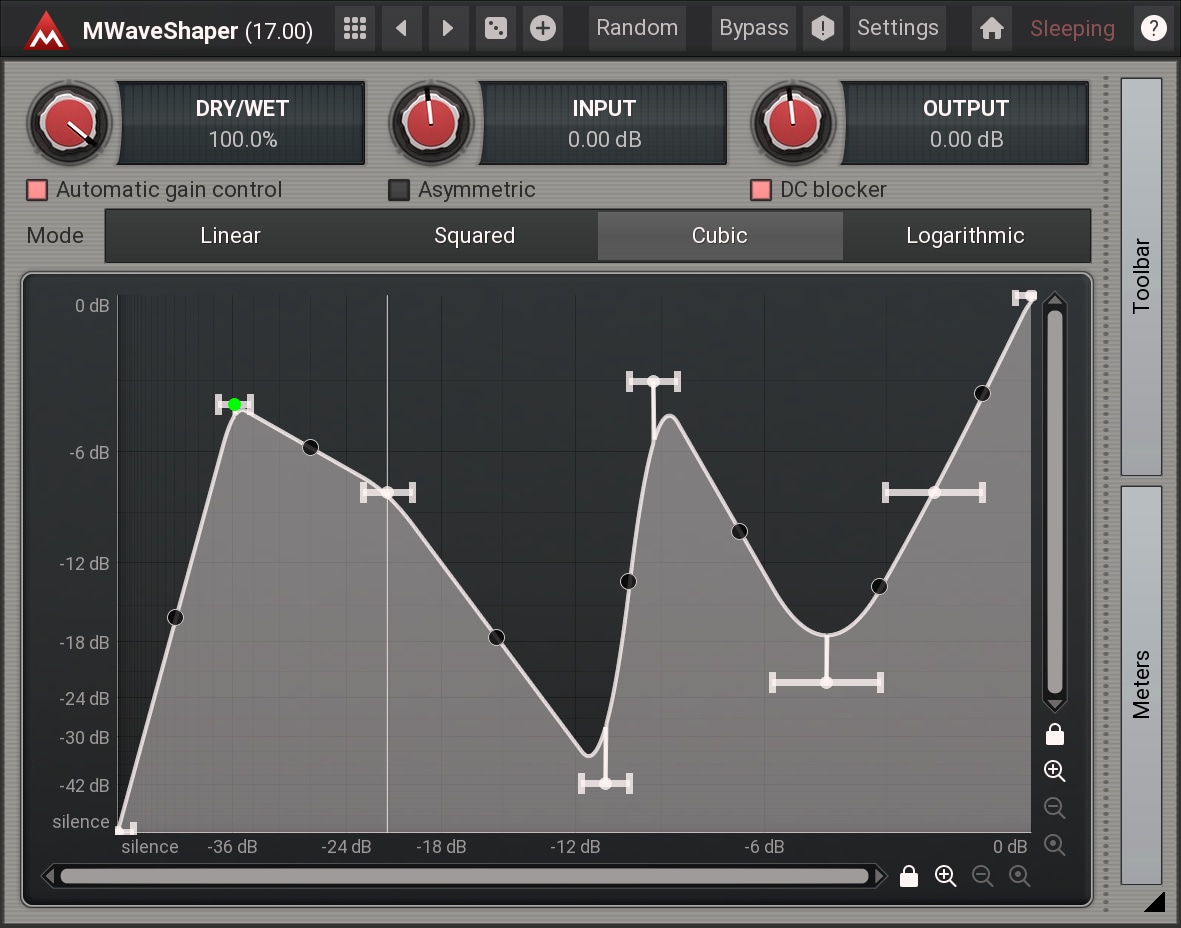This screenshot has height=928, width=1181.
Task: Zoom in on the horizontal axis
Action: point(945,877)
